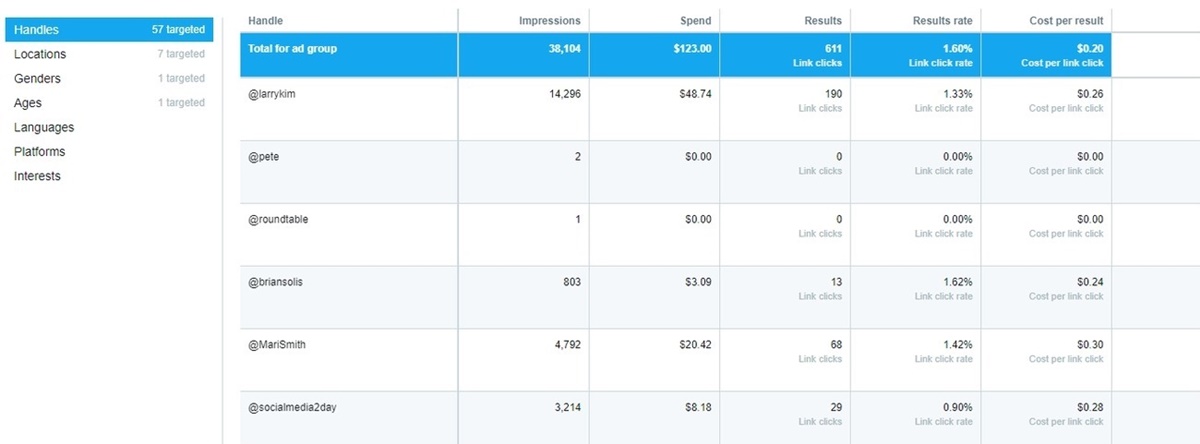This screenshot has width=1200, height=444.
Task: Sort table by Spend column
Action: pyautogui.click(x=696, y=20)
